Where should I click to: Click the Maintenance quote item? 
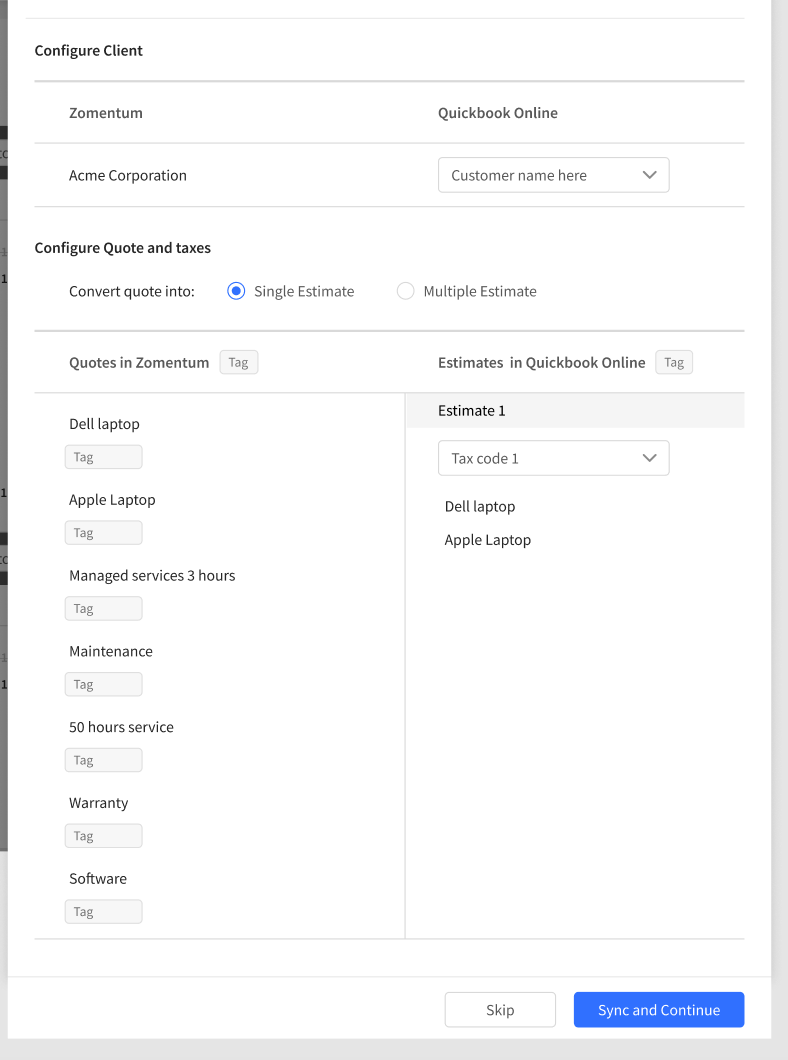click(111, 651)
